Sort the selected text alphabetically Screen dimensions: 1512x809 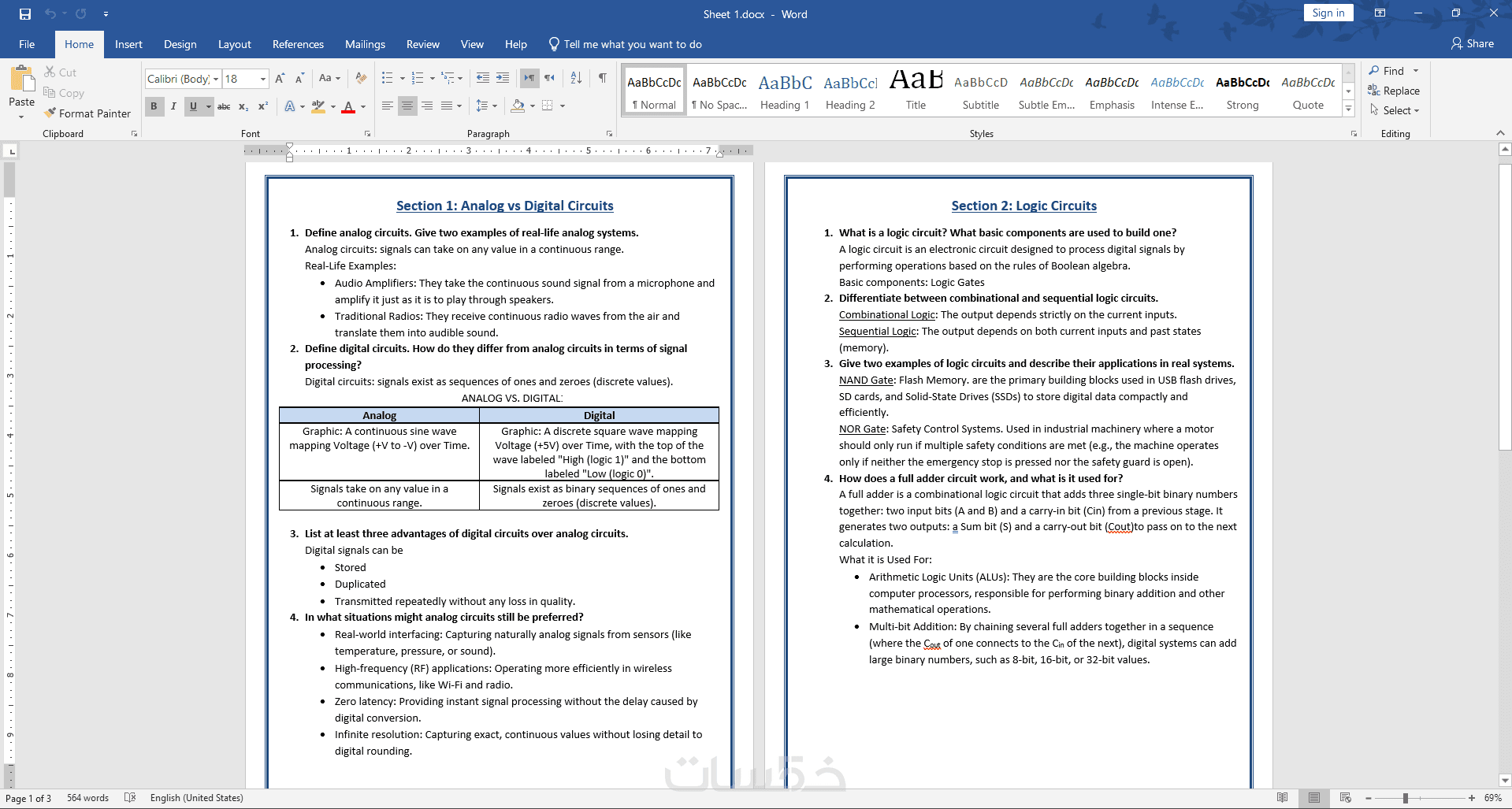pos(576,78)
